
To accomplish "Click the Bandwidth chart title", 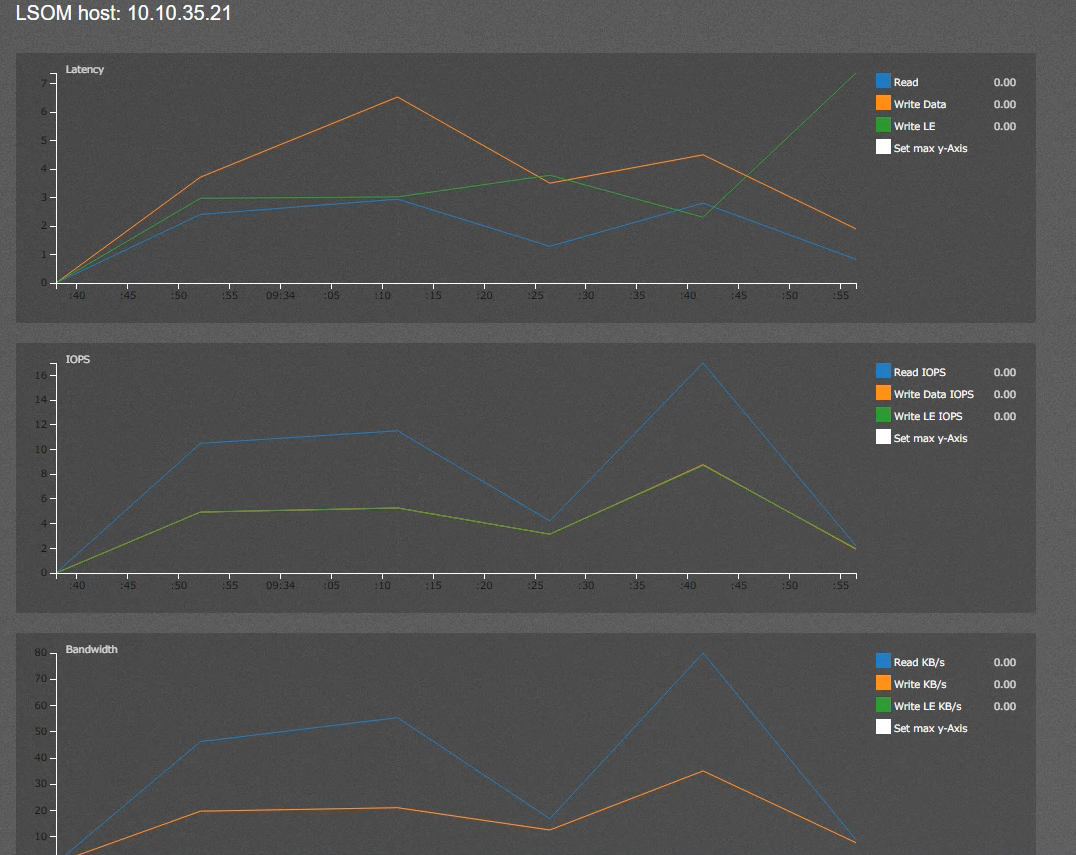I will [91, 649].
